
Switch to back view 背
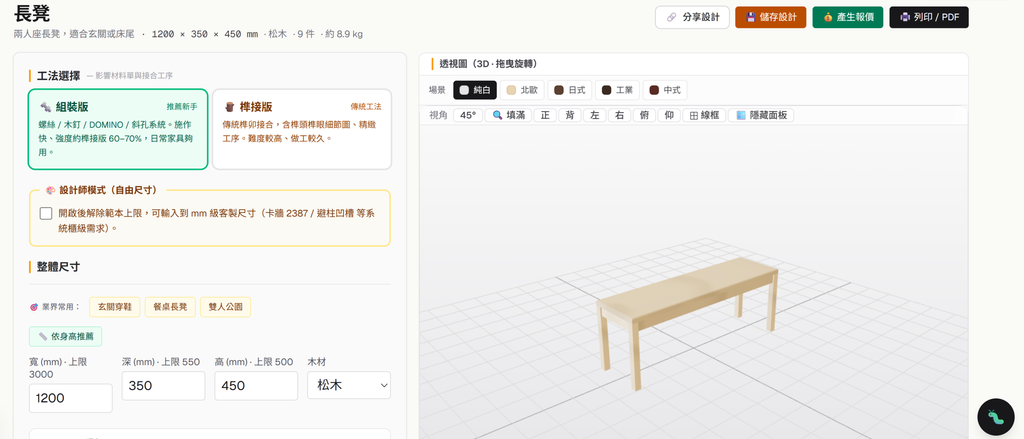click(x=569, y=115)
